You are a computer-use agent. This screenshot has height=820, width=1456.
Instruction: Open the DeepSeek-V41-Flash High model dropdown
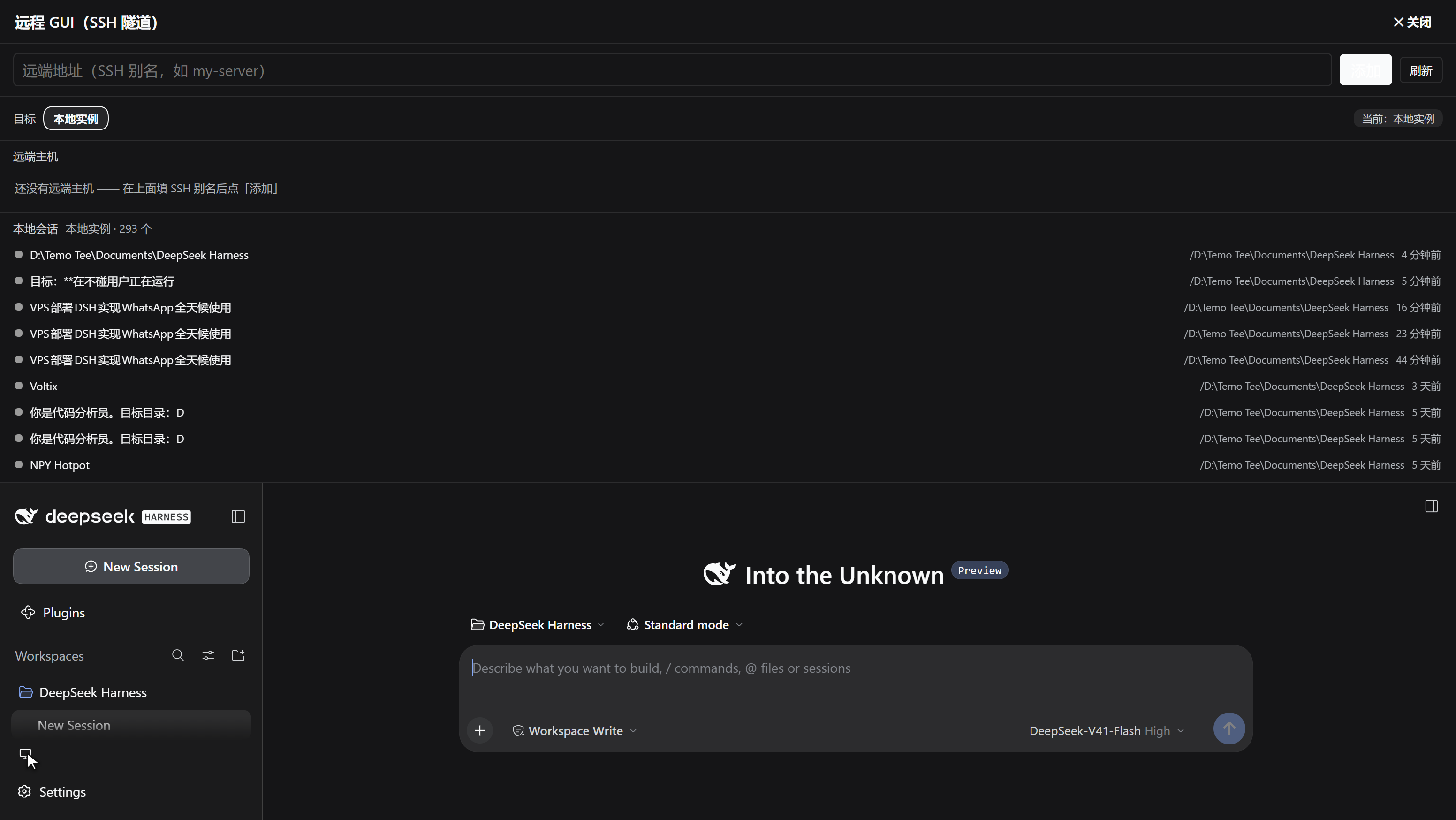1107,731
